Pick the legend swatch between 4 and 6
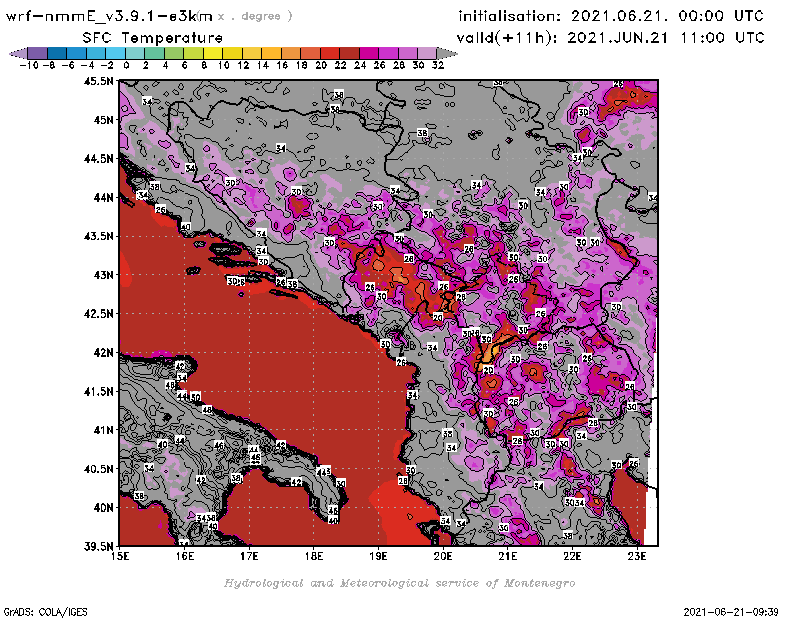 tap(174, 53)
